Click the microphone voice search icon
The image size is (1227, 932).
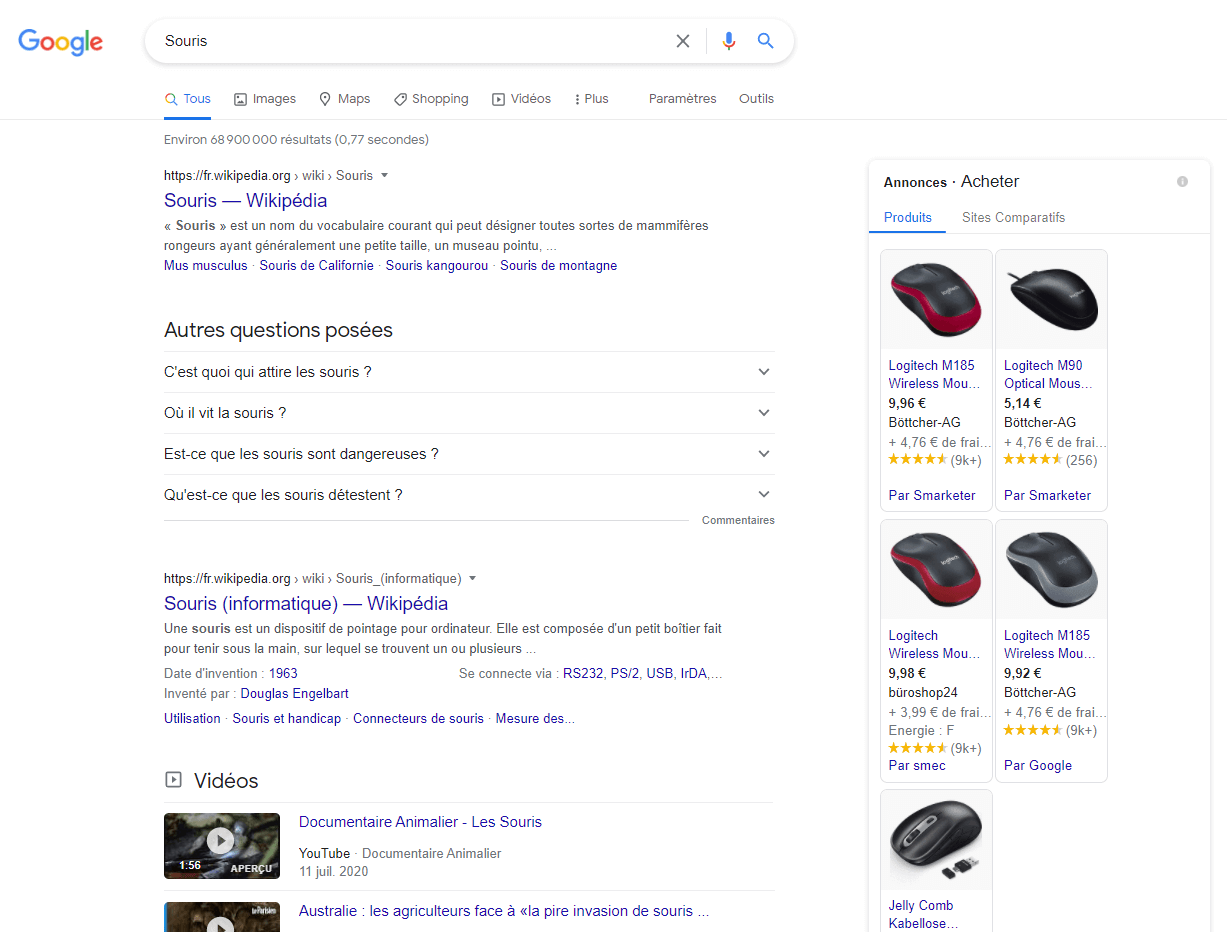(x=729, y=41)
